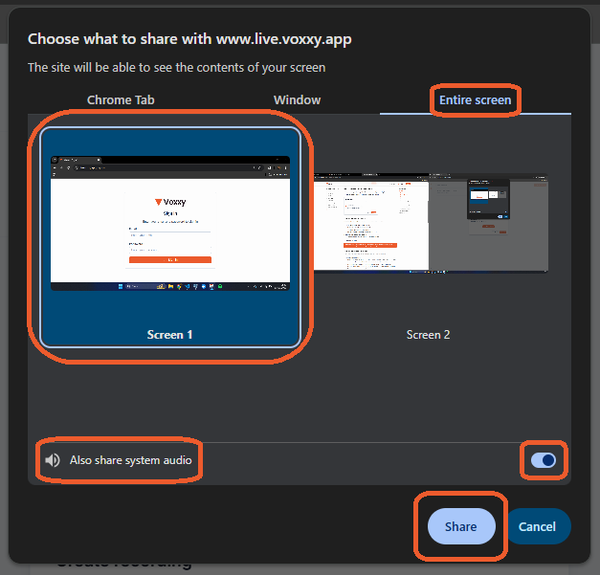The width and height of the screenshot is (600, 575).
Task: Select the Entire screen tab
Action: pyautogui.click(x=475, y=100)
